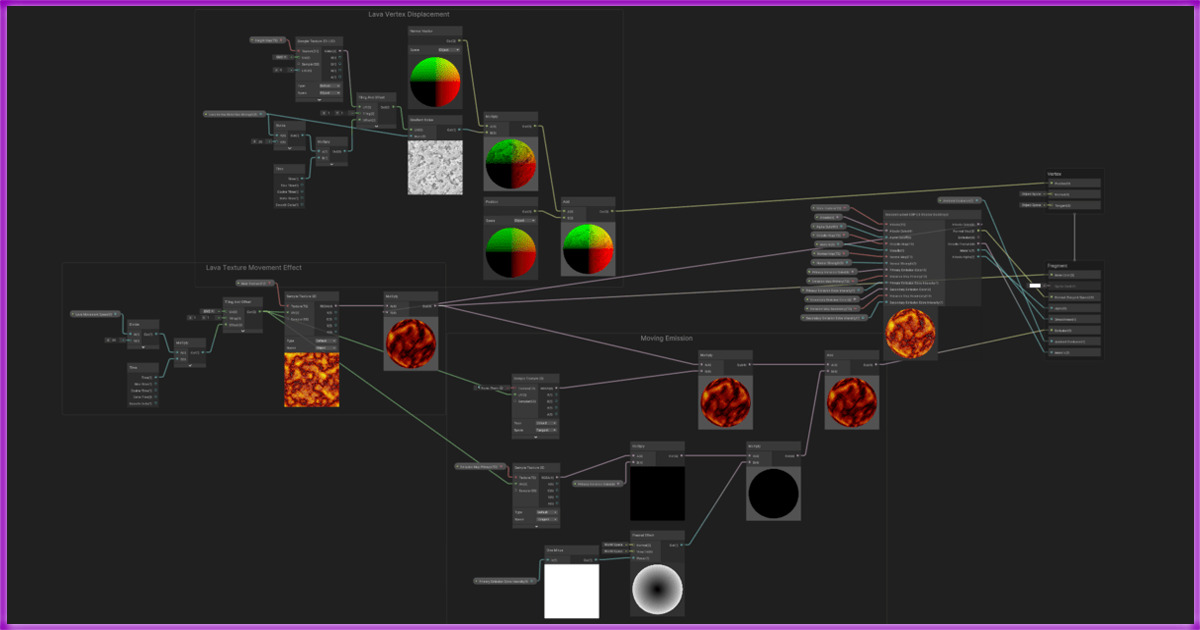
Task: Select the Moving Emission group title
Action: [x=666, y=338]
